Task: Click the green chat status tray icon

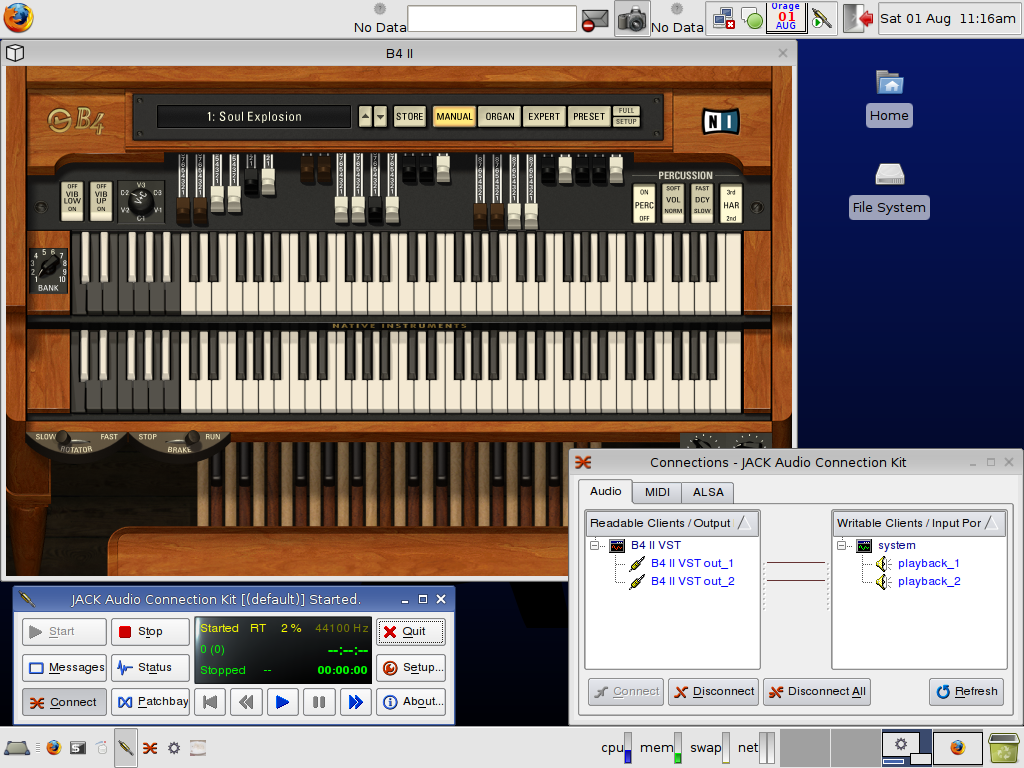Action: pos(752,20)
